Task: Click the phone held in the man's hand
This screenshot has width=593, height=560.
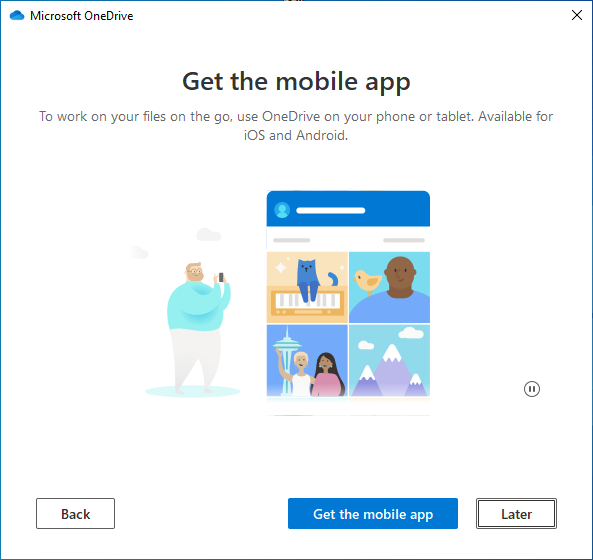Action: pos(221,277)
